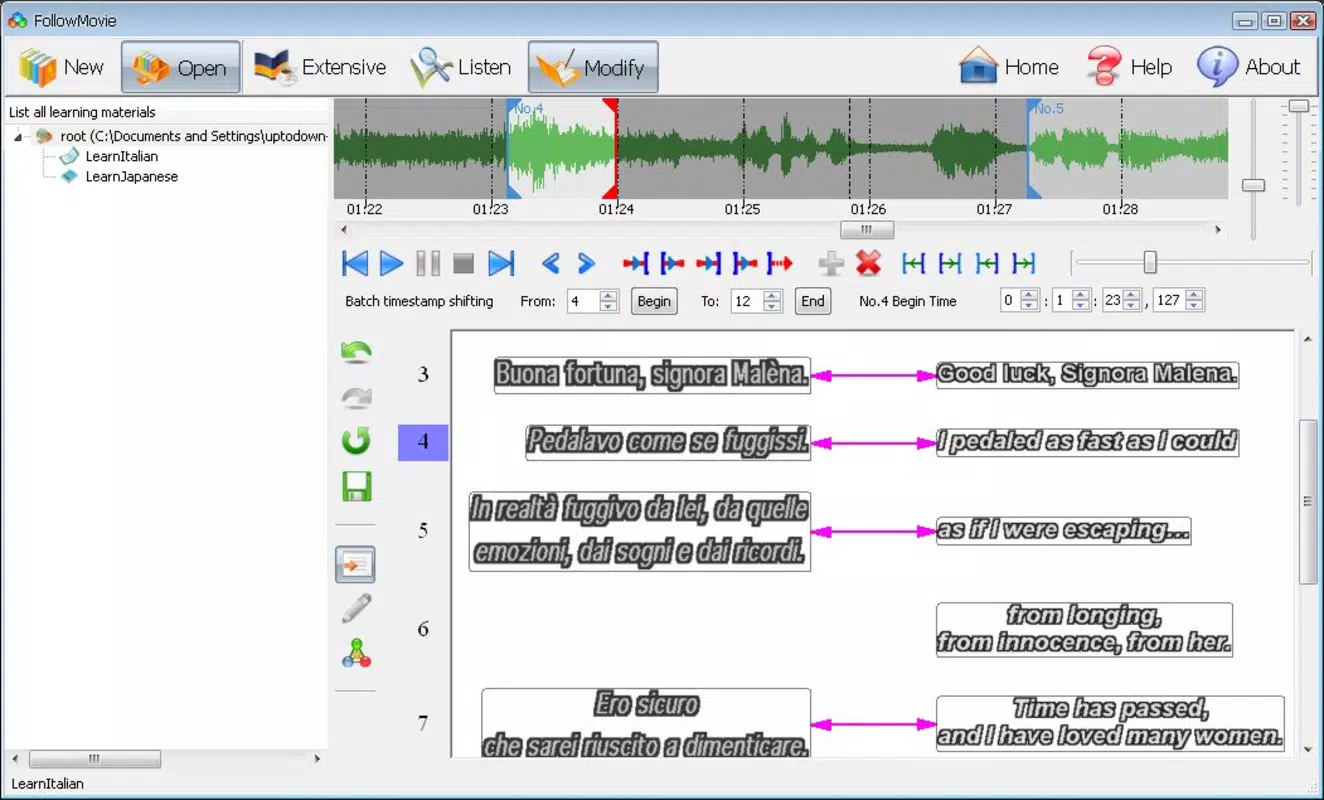Pause playback with the grey pause icon
The image size is (1324, 800).
click(x=428, y=263)
